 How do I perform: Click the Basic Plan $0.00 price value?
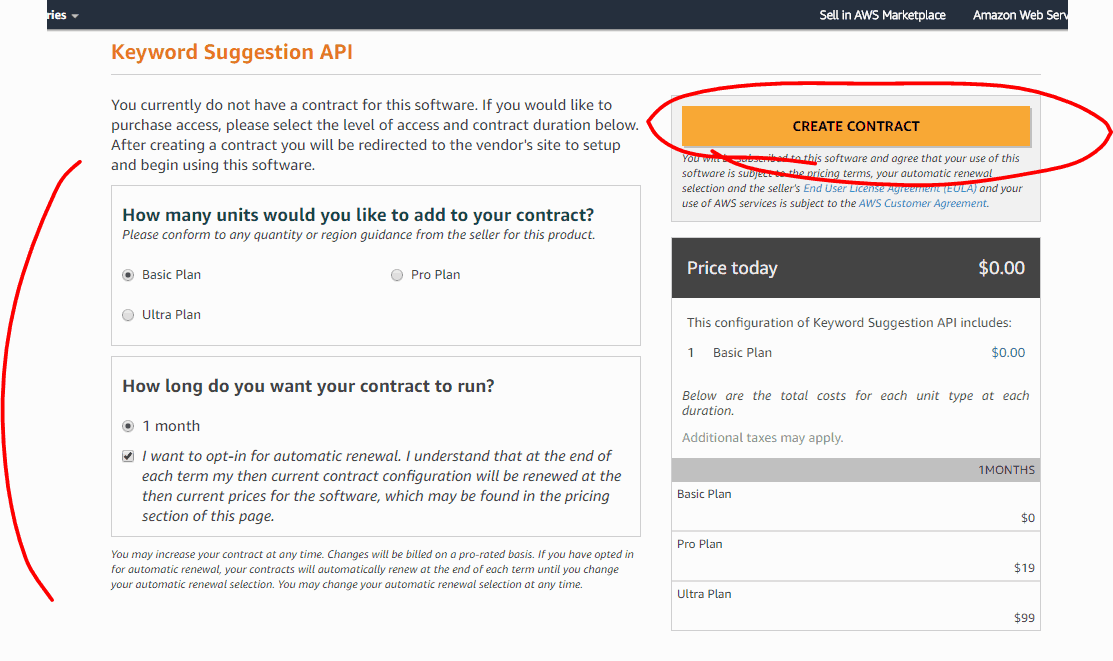1008,353
